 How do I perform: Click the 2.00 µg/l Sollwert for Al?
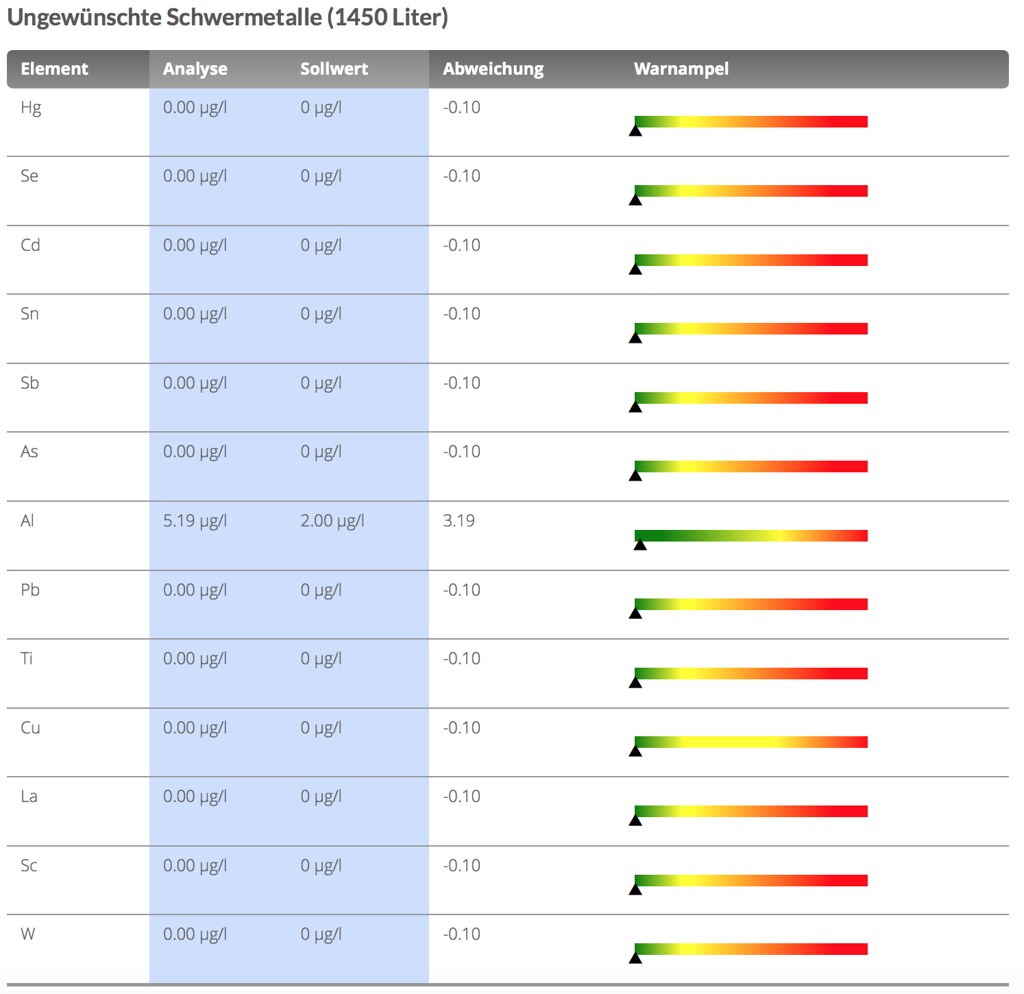click(x=332, y=522)
